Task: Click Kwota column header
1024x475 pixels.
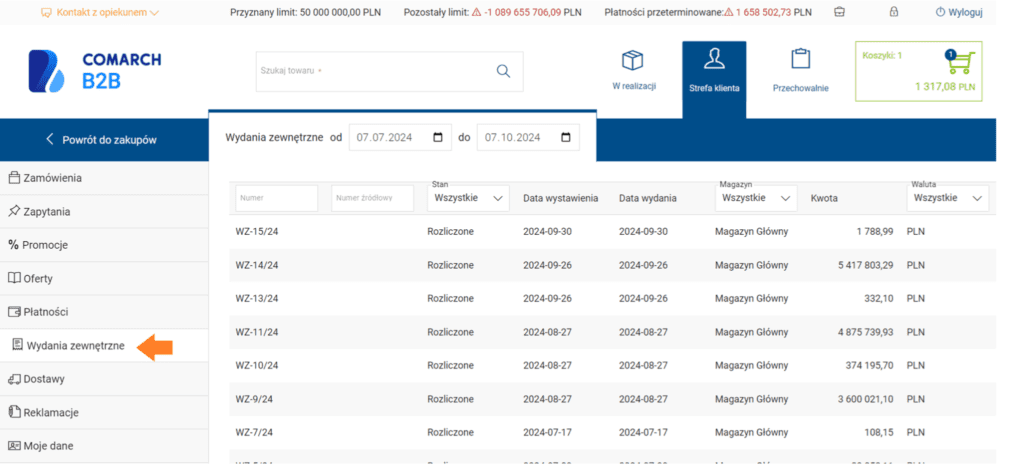Action: coord(824,198)
